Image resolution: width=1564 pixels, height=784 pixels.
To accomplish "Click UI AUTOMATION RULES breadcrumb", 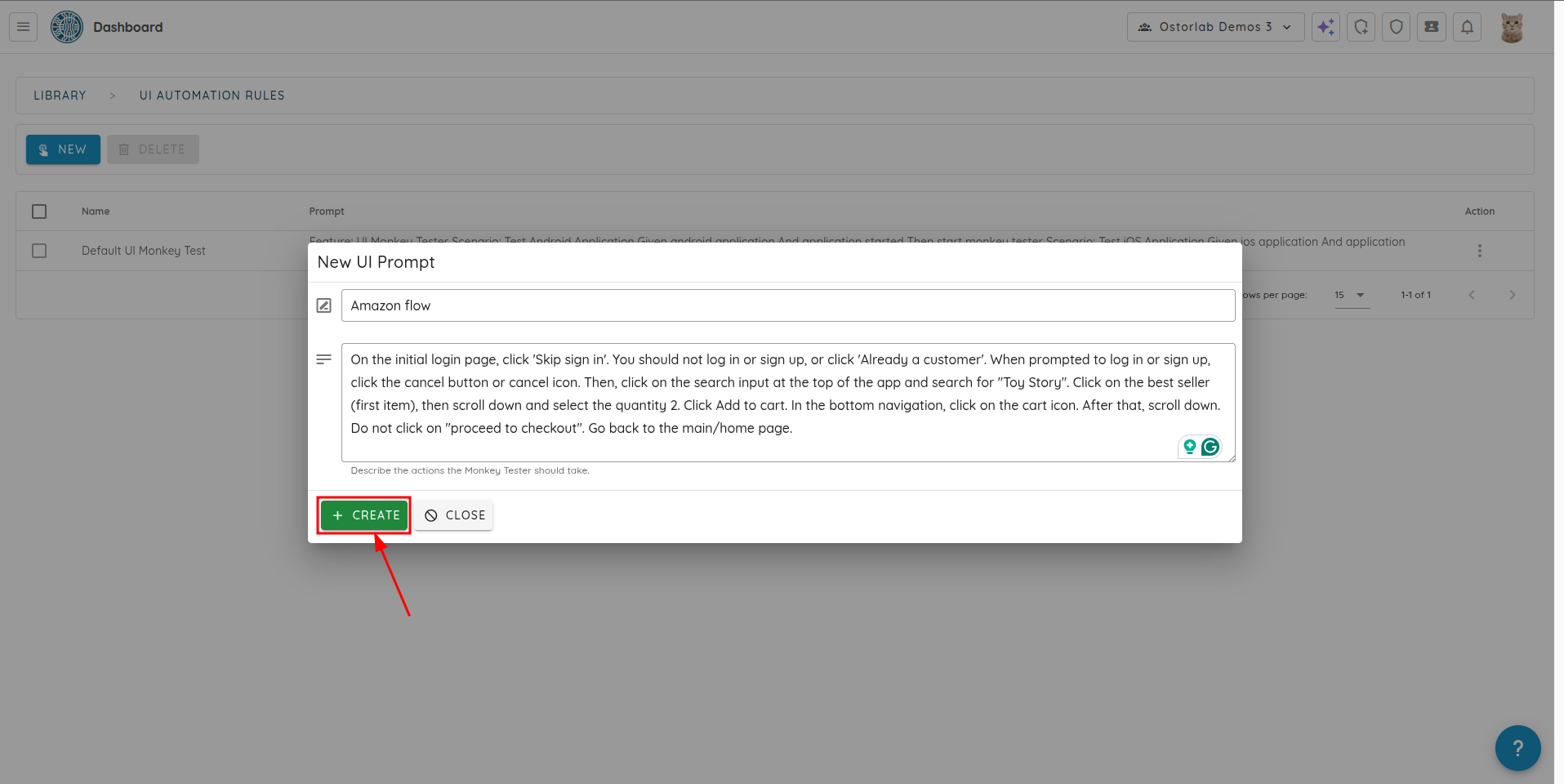I will (212, 96).
